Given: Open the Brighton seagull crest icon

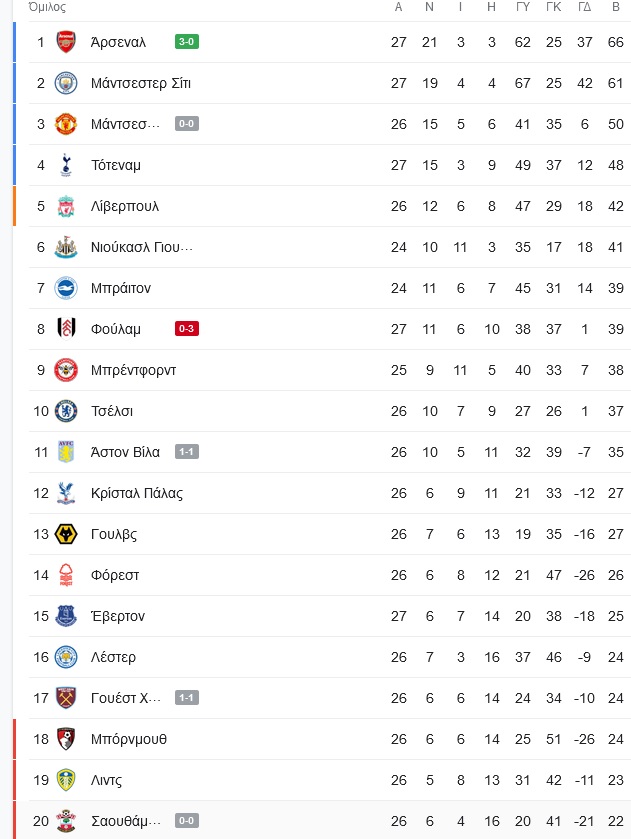Looking at the screenshot, I should click(66, 288).
